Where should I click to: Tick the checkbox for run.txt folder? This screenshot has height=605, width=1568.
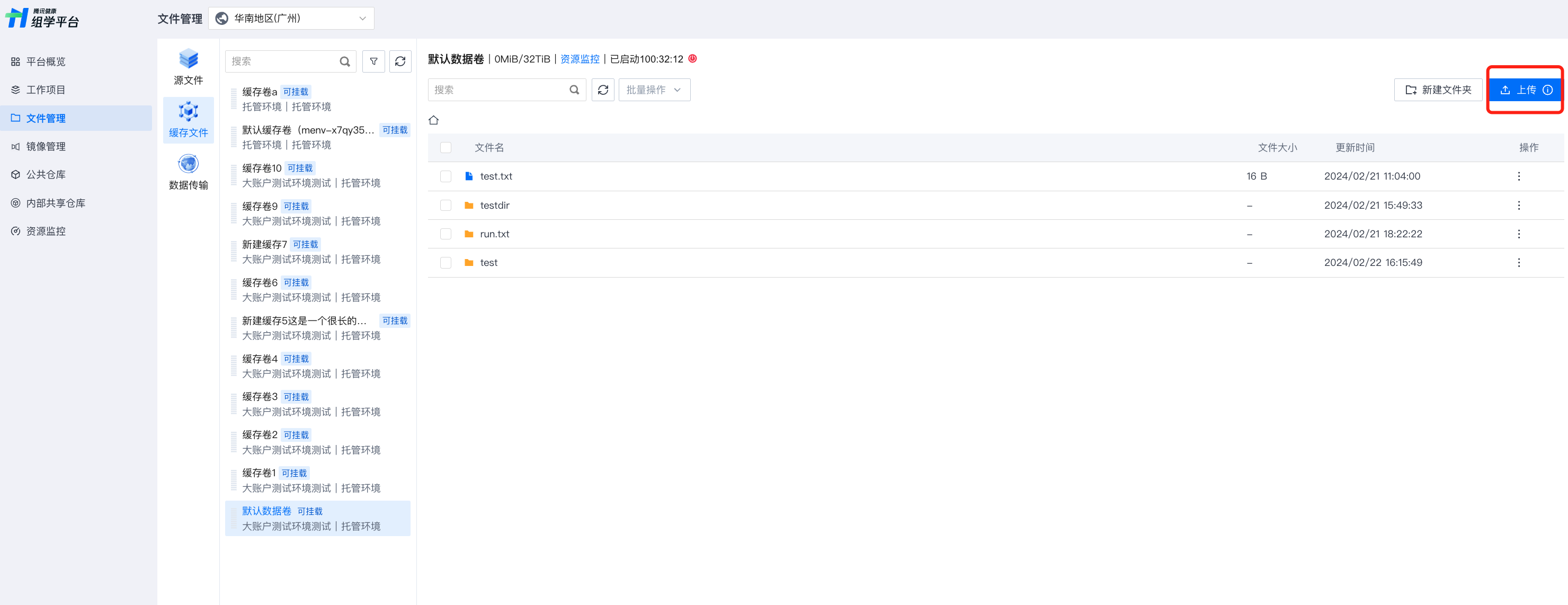pos(446,234)
